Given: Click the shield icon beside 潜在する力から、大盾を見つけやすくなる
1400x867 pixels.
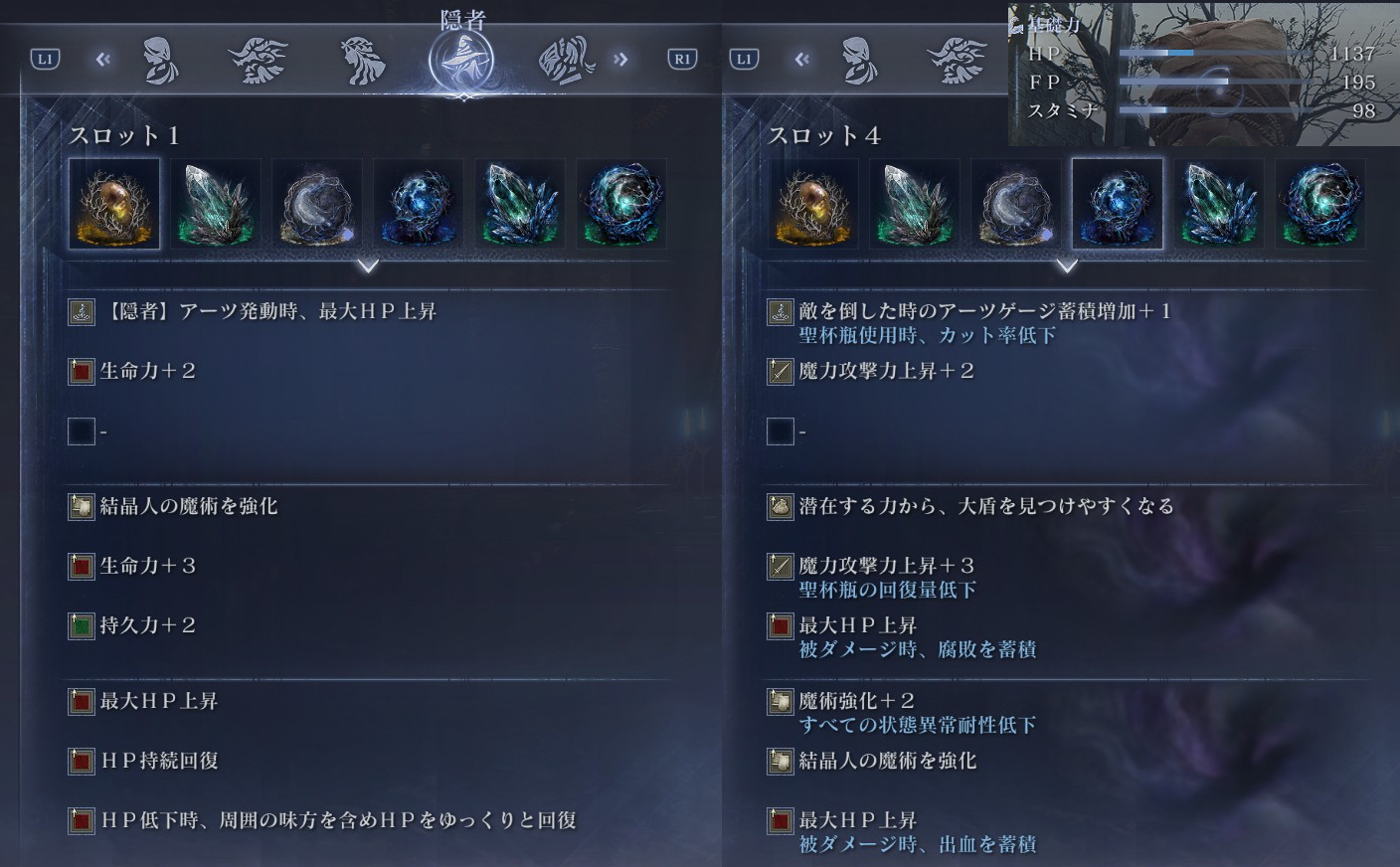Looking at the screenshot, I should (781, 507).
